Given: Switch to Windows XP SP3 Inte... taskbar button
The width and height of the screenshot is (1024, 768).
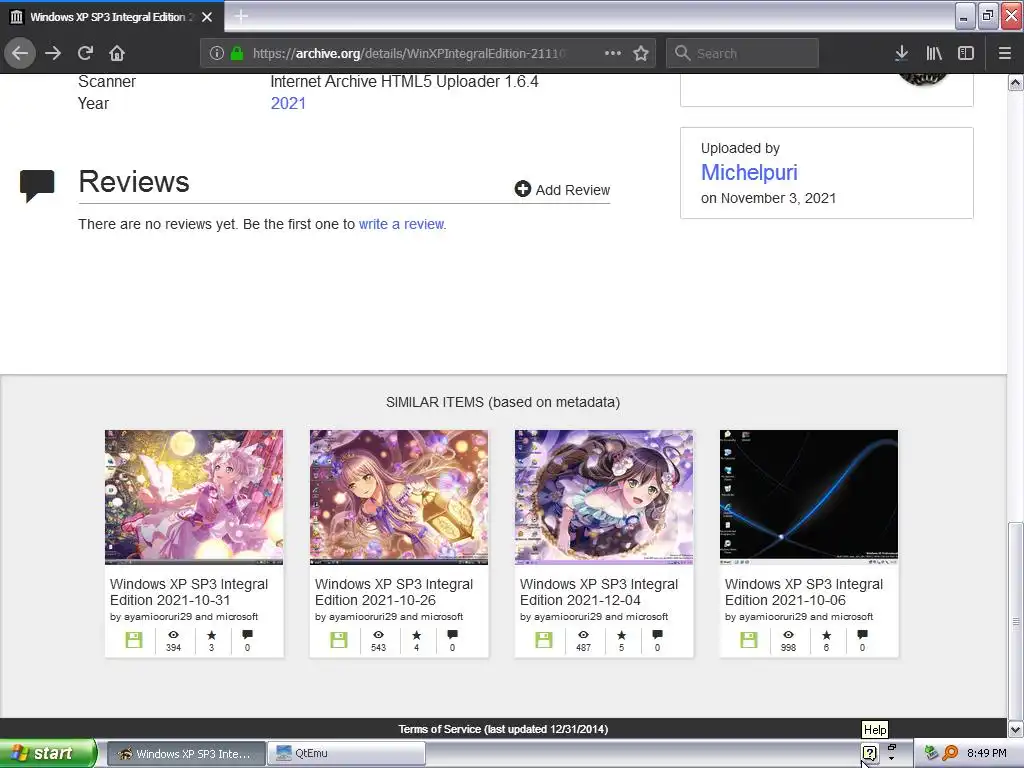Looking at the screenshot, I should click(187, 754).
